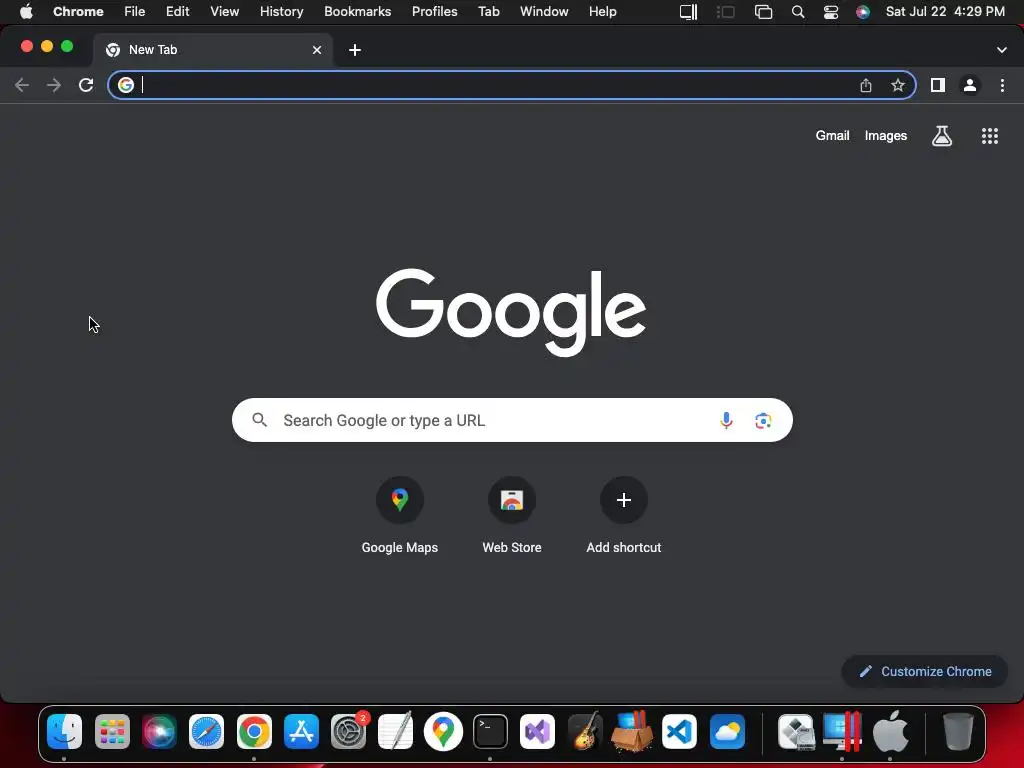The width and height of the screenshot is (1024, 768).
Task: Open the Google Maps shortcut
Action: 400,516
